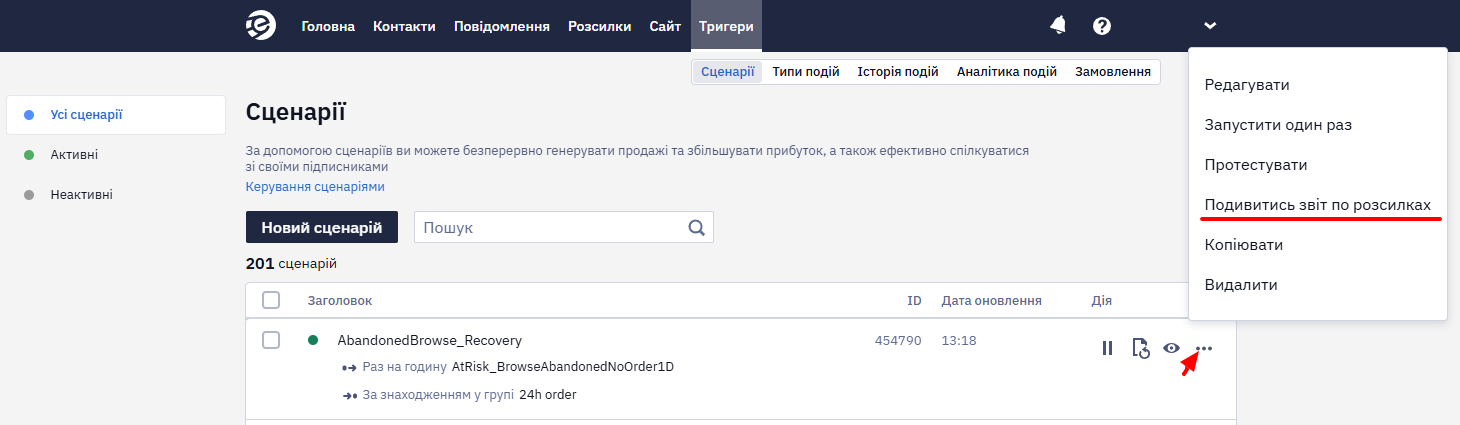Go to Головна in the top menu
1460x425 pixels.
point(328,26)
